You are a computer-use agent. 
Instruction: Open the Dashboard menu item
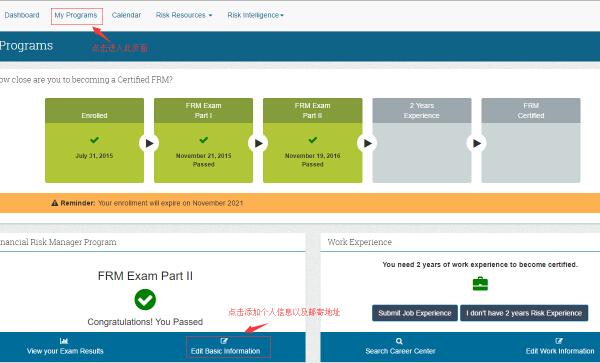pyautogui.click(x=22, y=15)
